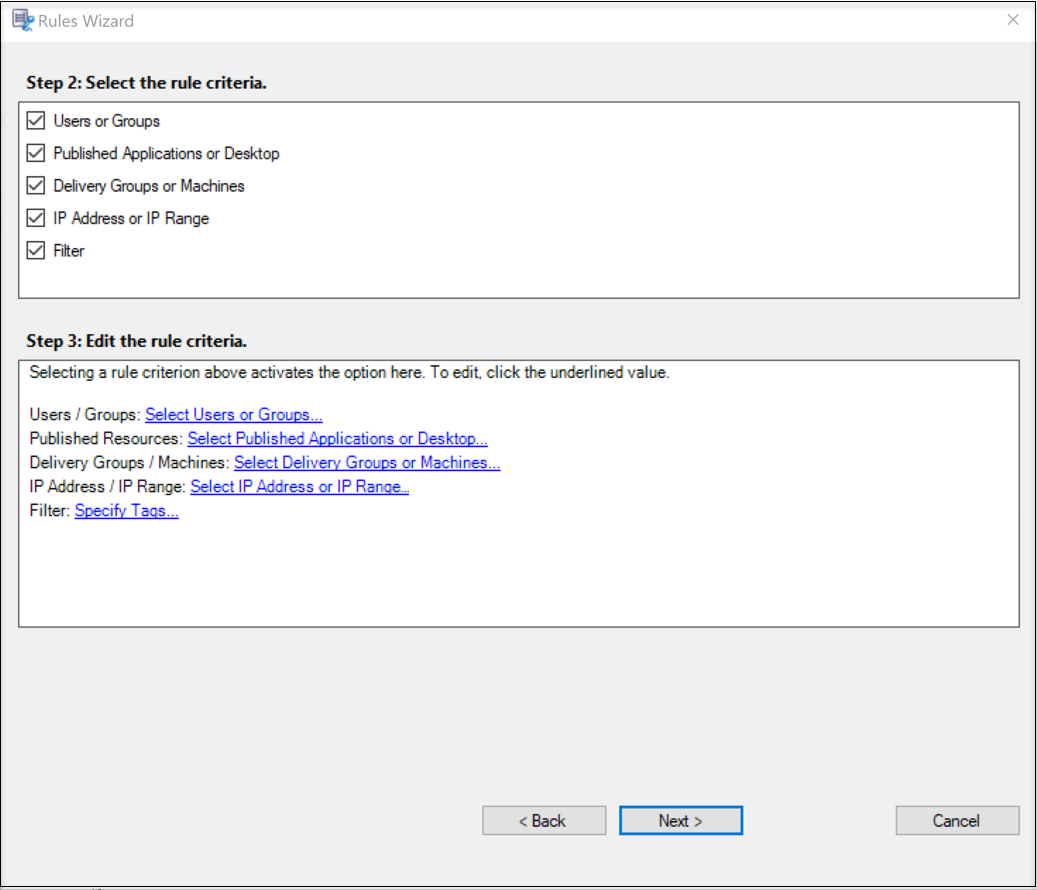The height and width of the screenshot is (890, 1037).
Task: Close the Rules Wizard dialog
Action: (1013, 20)
